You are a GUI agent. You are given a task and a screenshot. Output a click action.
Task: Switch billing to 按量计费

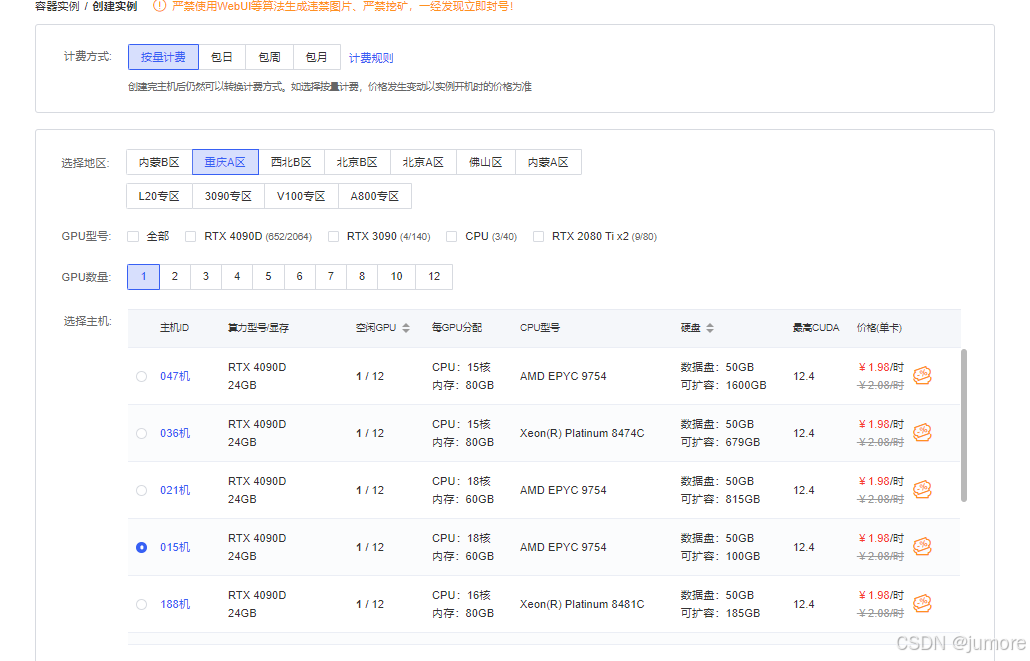(163, 57)
